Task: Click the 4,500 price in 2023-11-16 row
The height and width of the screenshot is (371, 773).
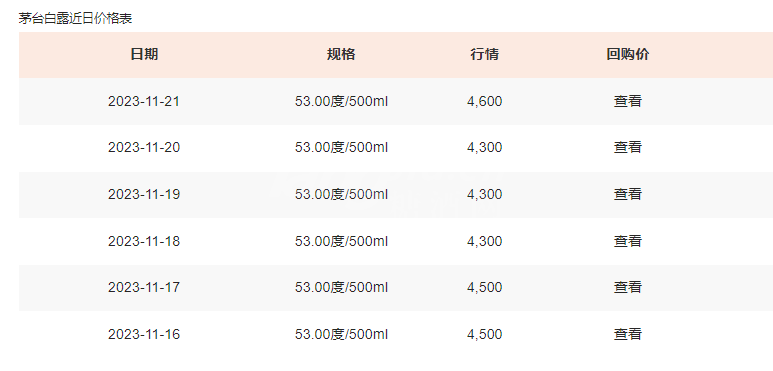Action: [x=485, y=334]
